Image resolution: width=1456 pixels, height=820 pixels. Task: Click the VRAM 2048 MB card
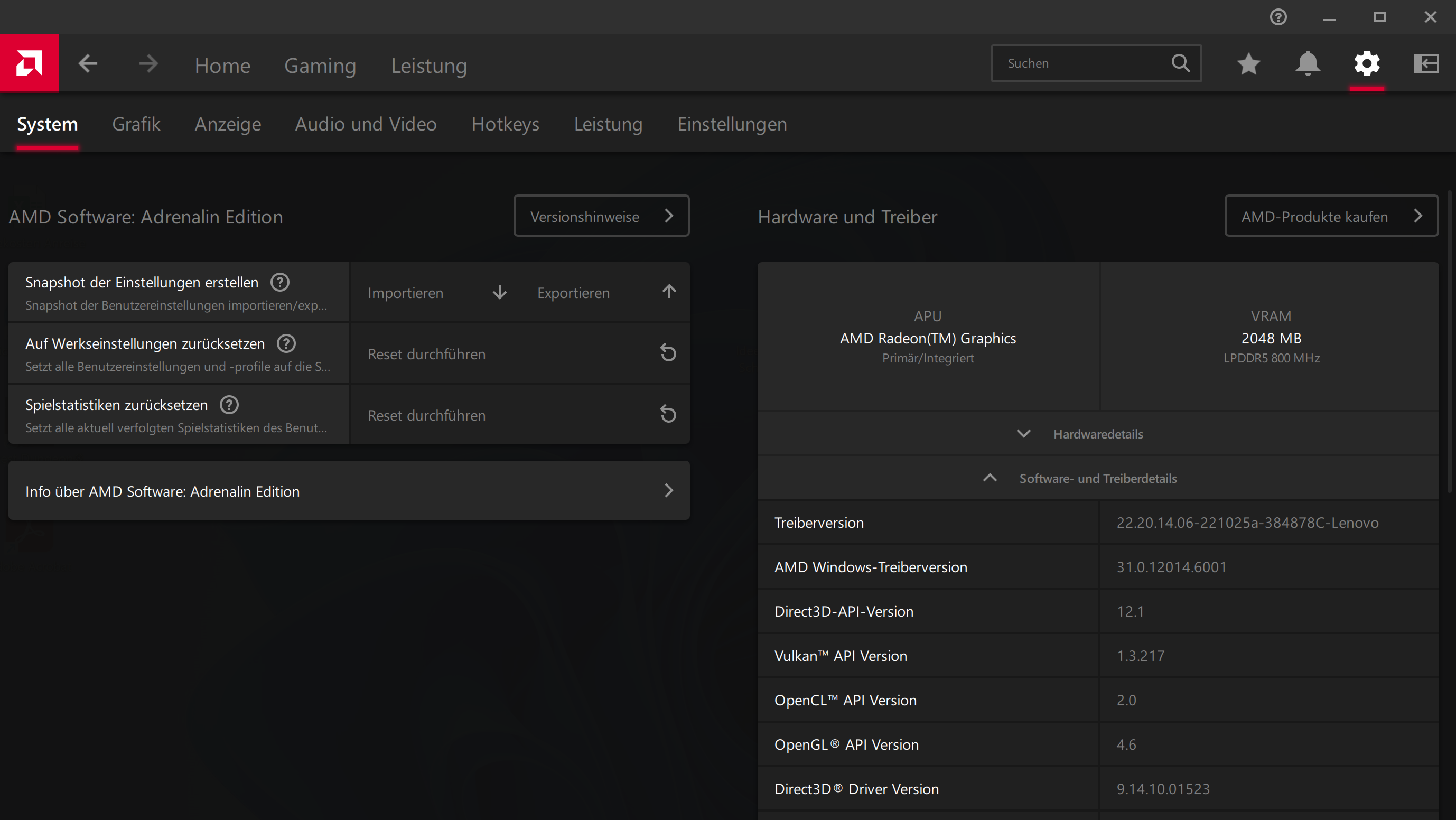tap(1271, 337)
